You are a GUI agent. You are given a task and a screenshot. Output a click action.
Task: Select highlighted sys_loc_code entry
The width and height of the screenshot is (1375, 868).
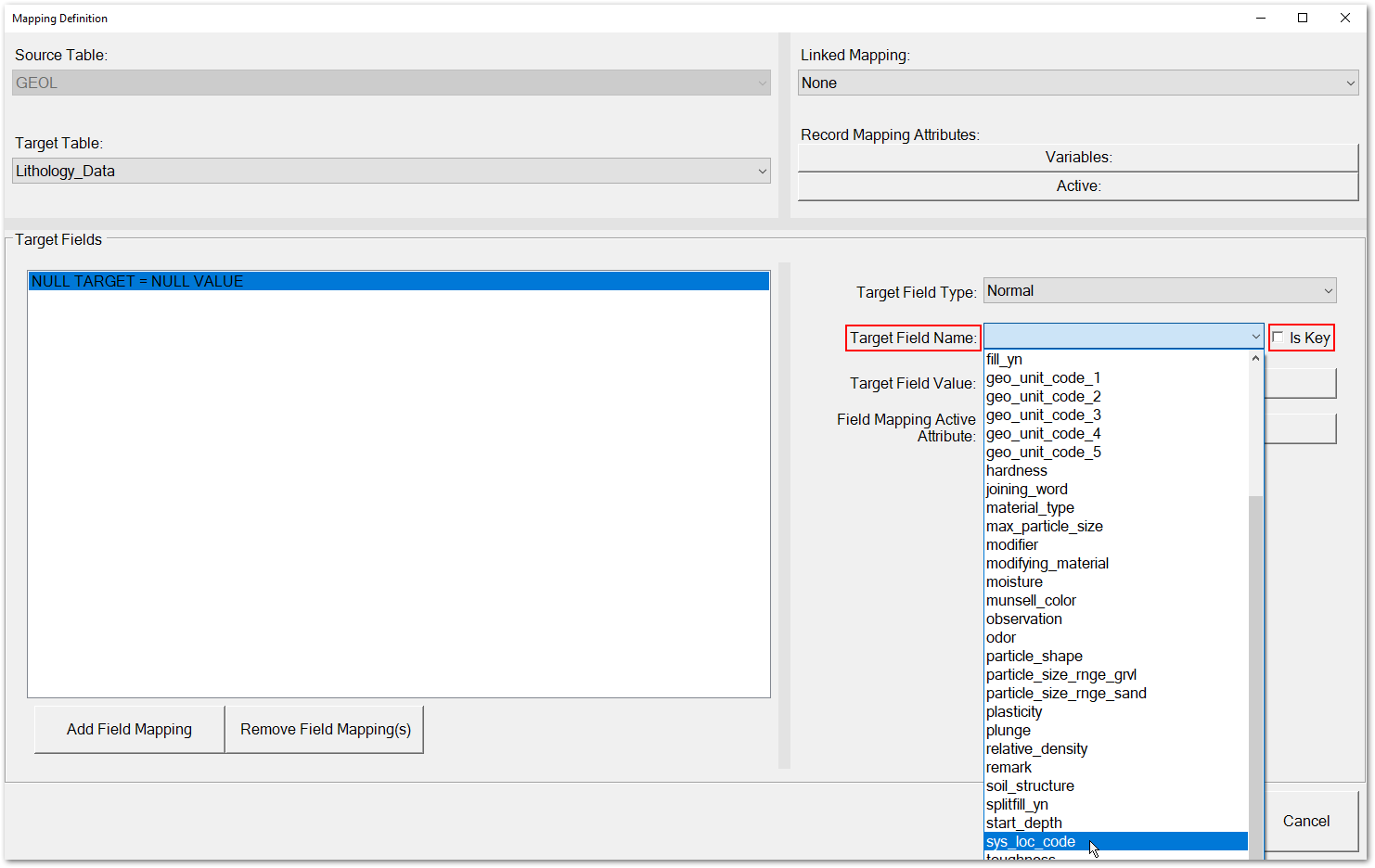click(x=1116, y=841)
